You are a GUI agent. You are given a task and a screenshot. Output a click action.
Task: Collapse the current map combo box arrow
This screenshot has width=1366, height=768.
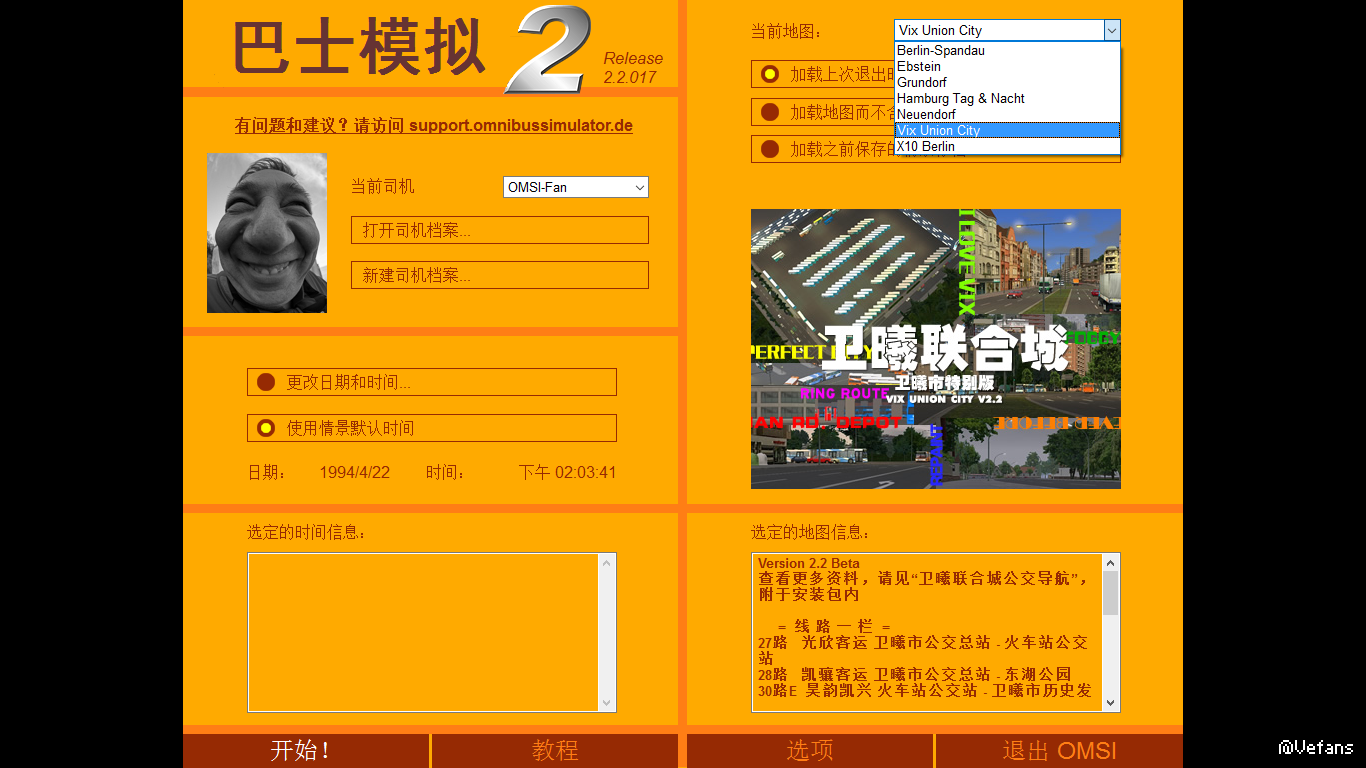tap(1112, 31)
